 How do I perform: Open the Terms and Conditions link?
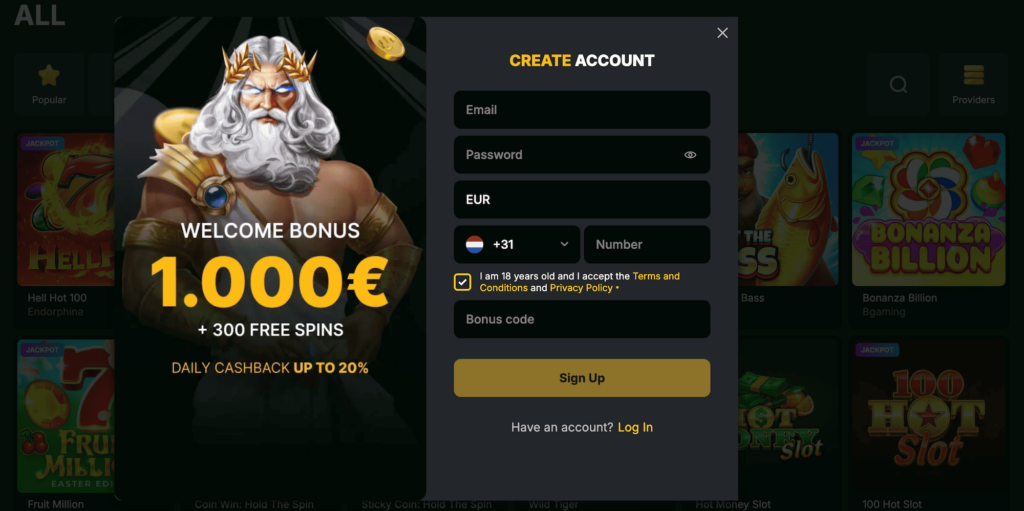tap(580, 282)
